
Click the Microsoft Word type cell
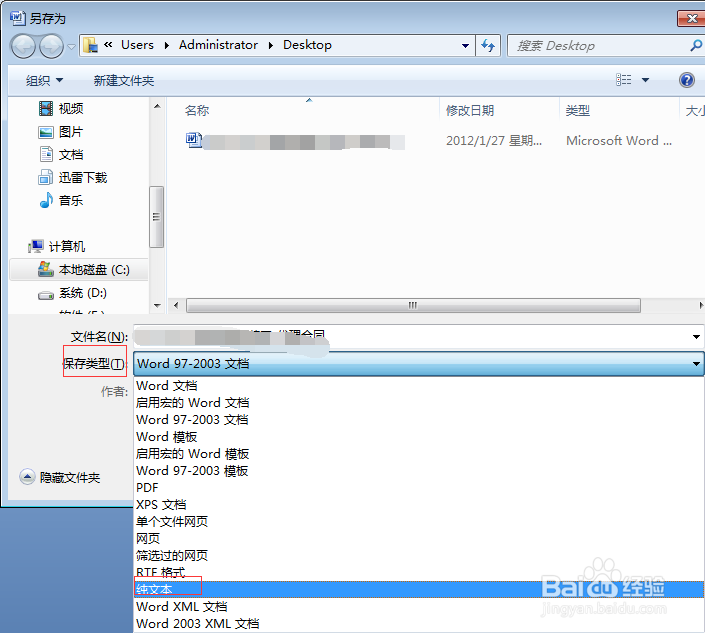(619, 141)
